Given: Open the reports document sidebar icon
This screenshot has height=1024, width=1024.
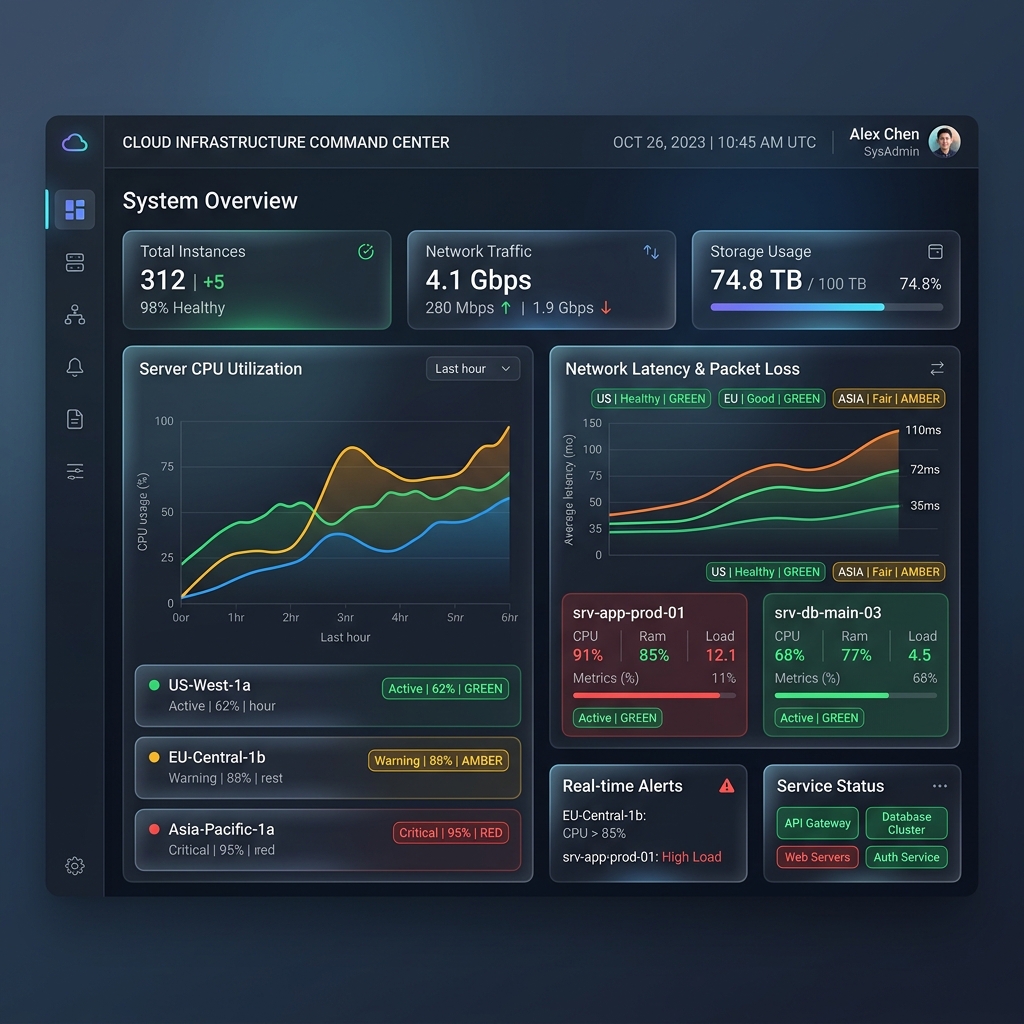Looking at the screenshot, I should [75, 419].
